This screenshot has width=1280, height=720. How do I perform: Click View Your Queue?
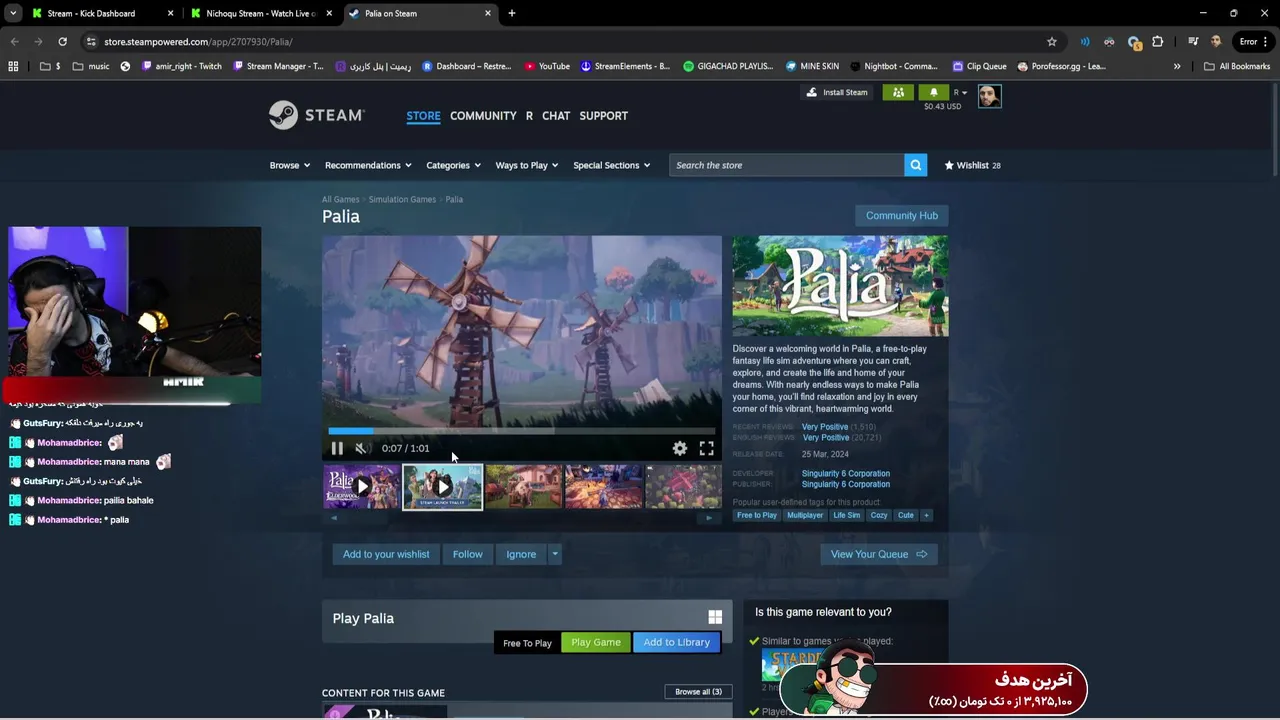(878, 554)
